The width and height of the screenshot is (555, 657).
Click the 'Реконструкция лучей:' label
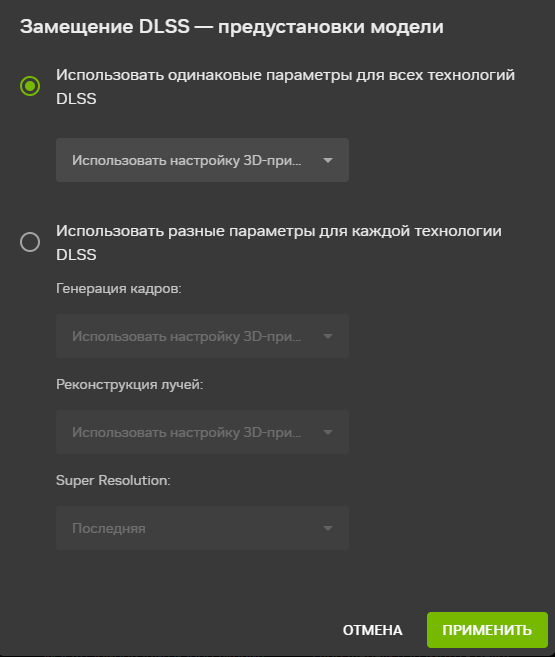point(129,384)
